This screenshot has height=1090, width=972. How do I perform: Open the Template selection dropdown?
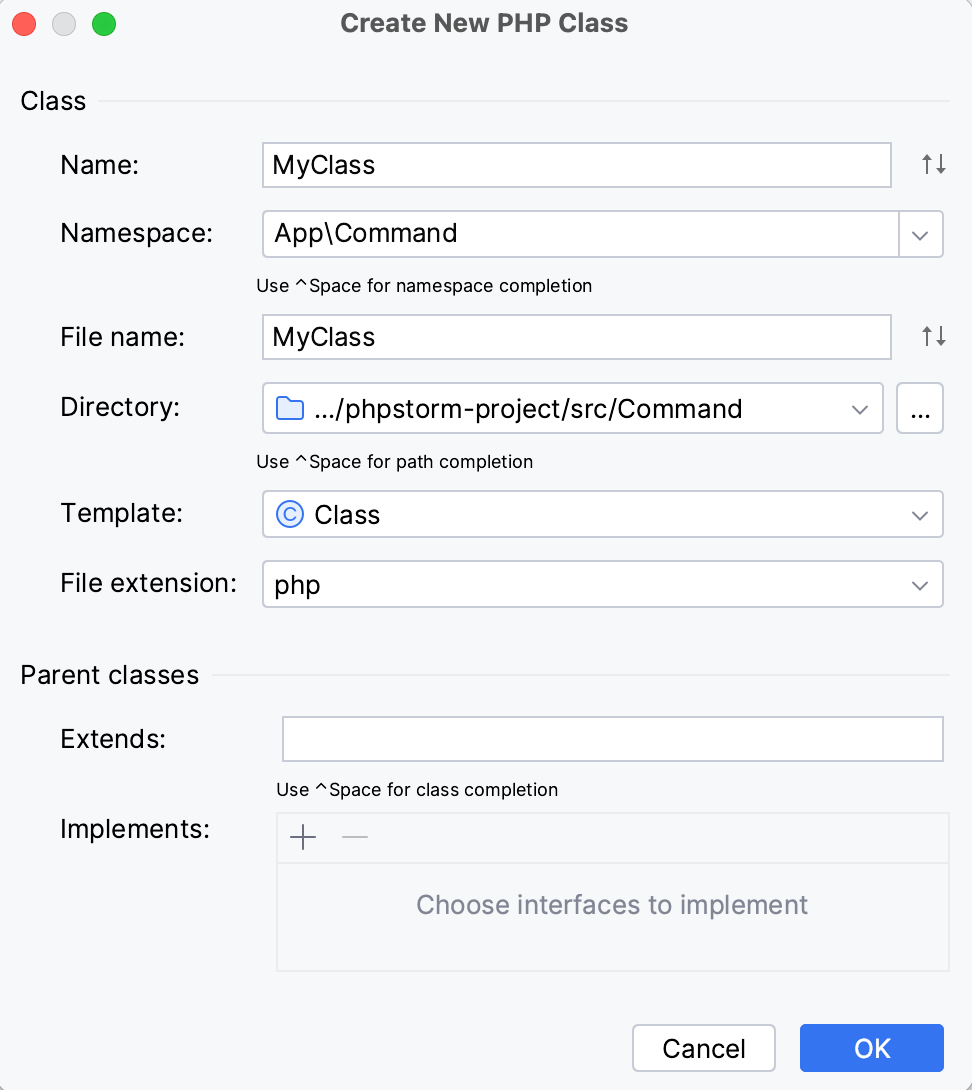[919, 514]
